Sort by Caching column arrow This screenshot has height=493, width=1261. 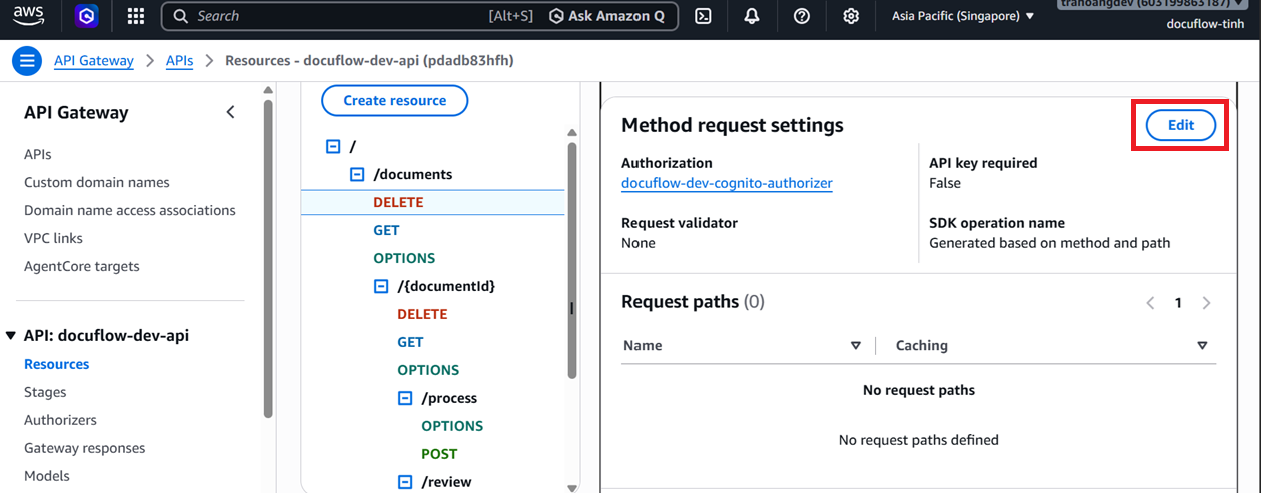pos(1202,345)
